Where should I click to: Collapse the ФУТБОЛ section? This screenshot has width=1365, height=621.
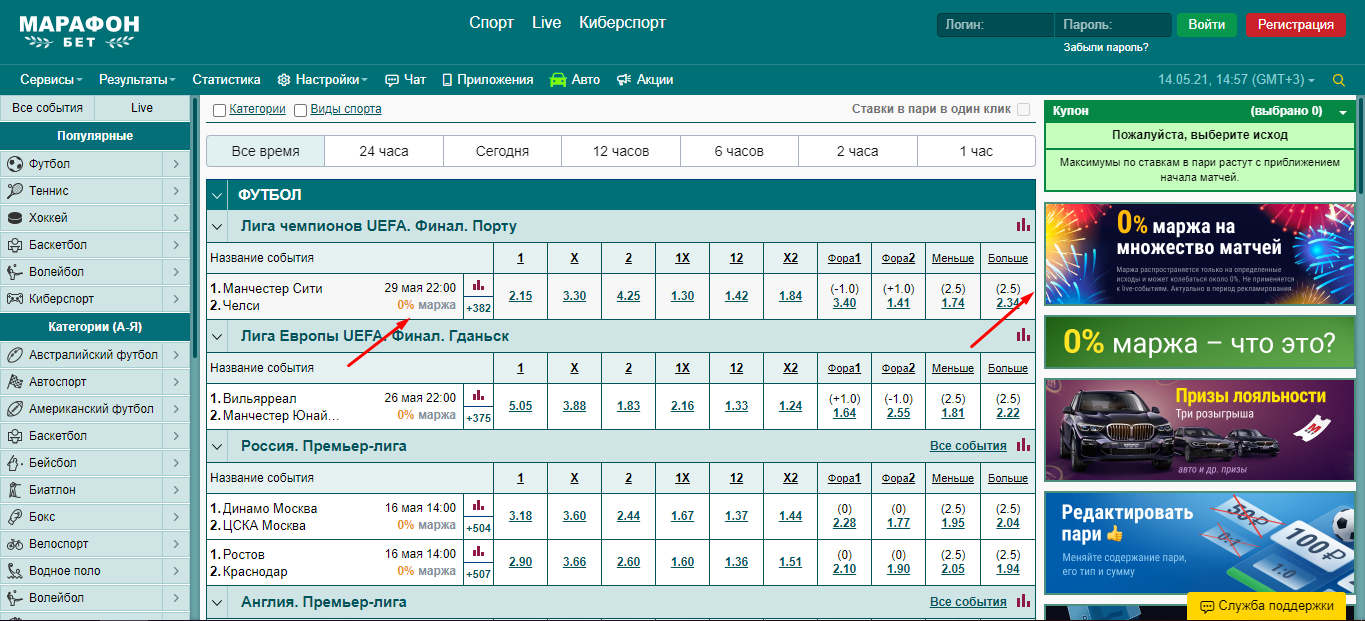click(217, 195)
